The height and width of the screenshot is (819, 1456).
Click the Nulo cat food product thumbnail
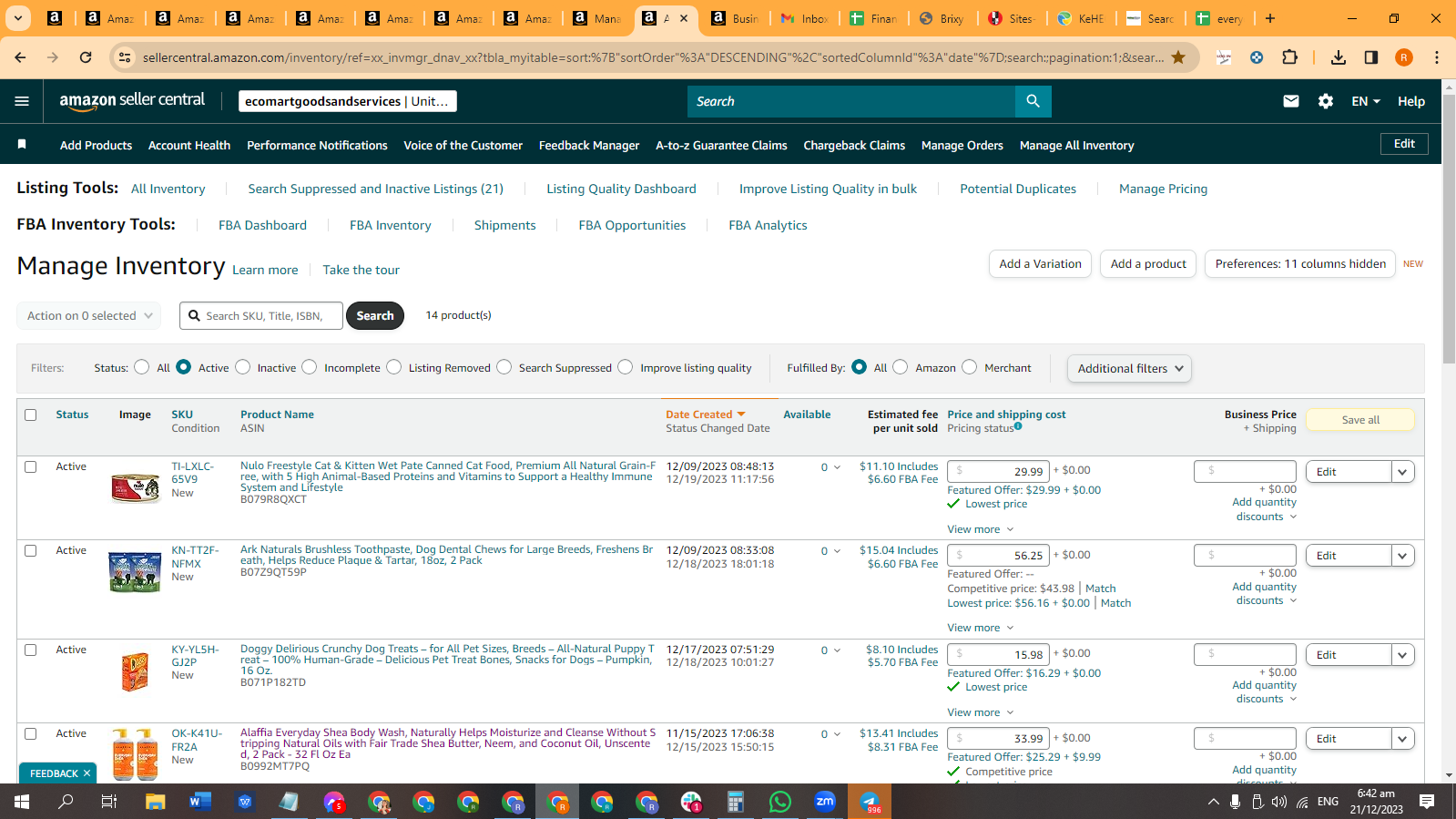(135, 487)
